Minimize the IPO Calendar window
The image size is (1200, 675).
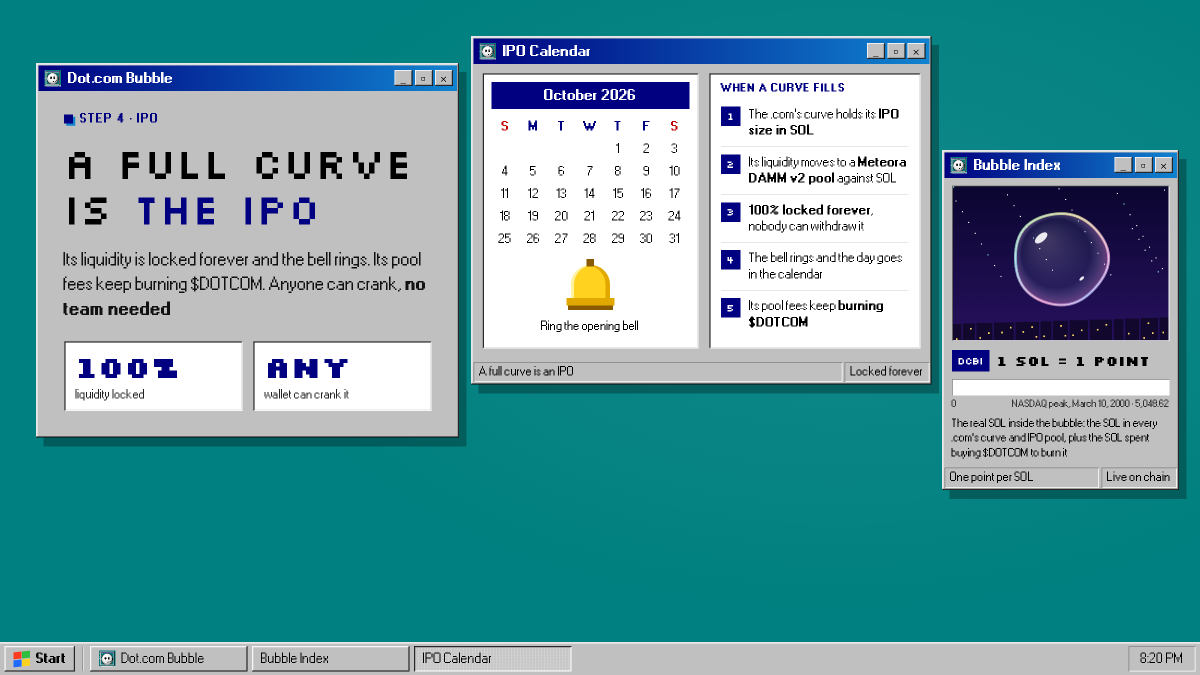pyautogui.click(x=876, y=51)
